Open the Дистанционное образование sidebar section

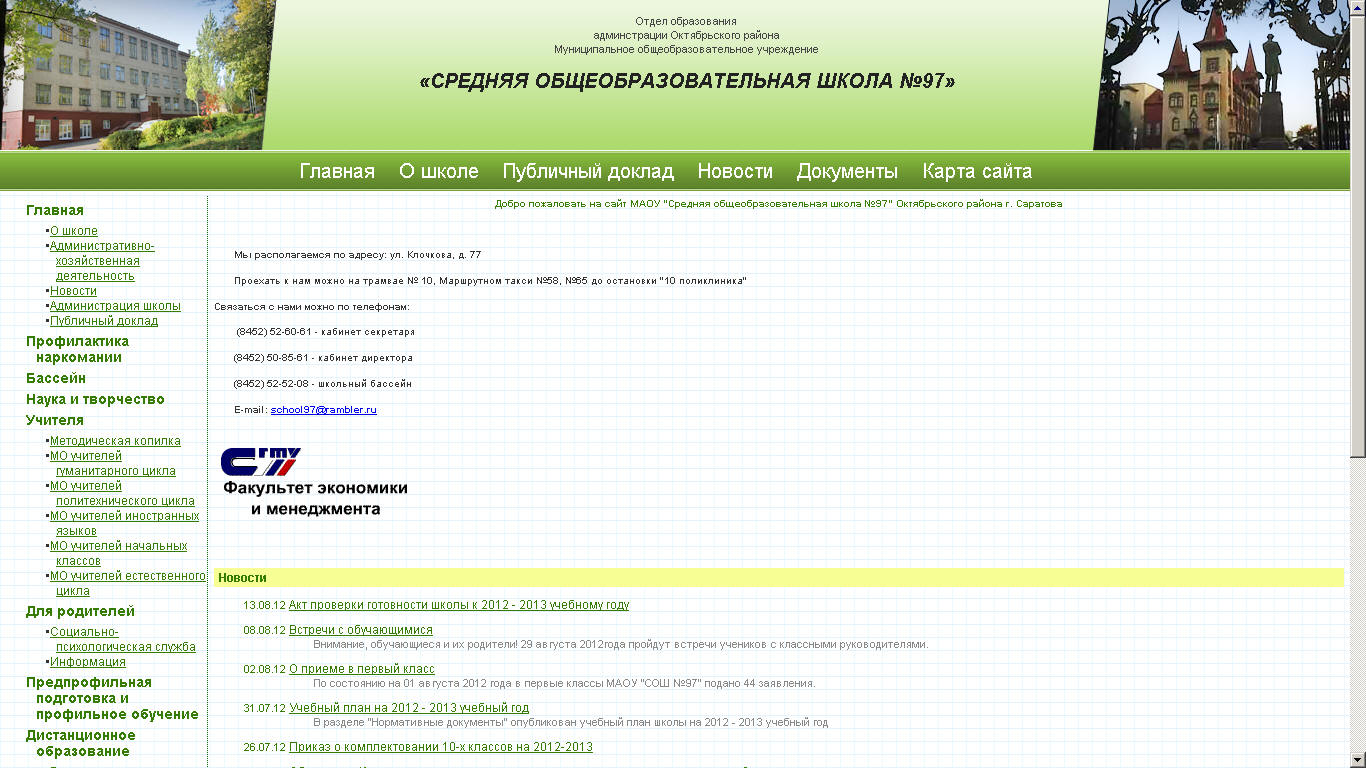point(81,743)
